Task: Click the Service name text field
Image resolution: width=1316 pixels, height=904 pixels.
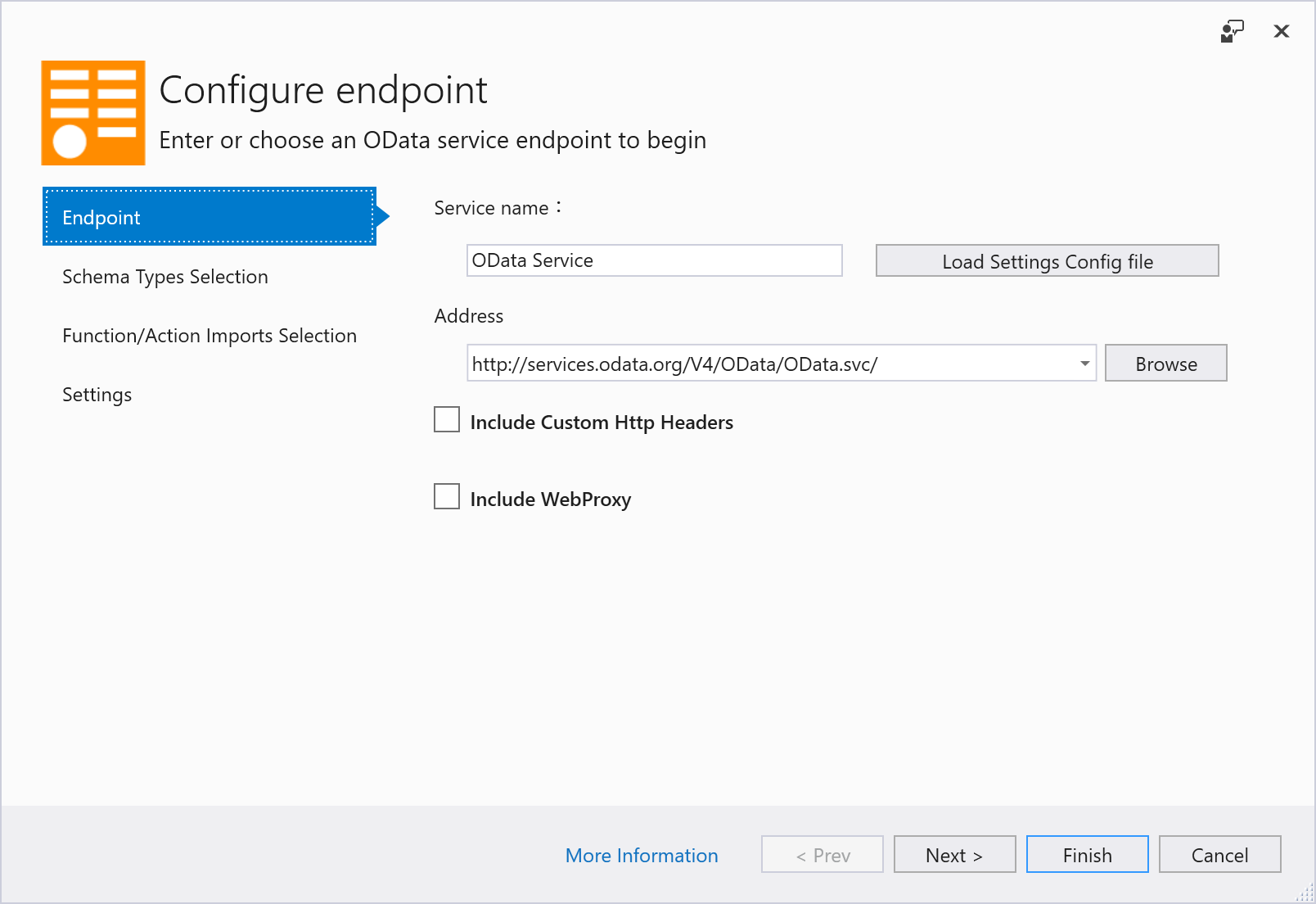Action: tap(654, 260)
